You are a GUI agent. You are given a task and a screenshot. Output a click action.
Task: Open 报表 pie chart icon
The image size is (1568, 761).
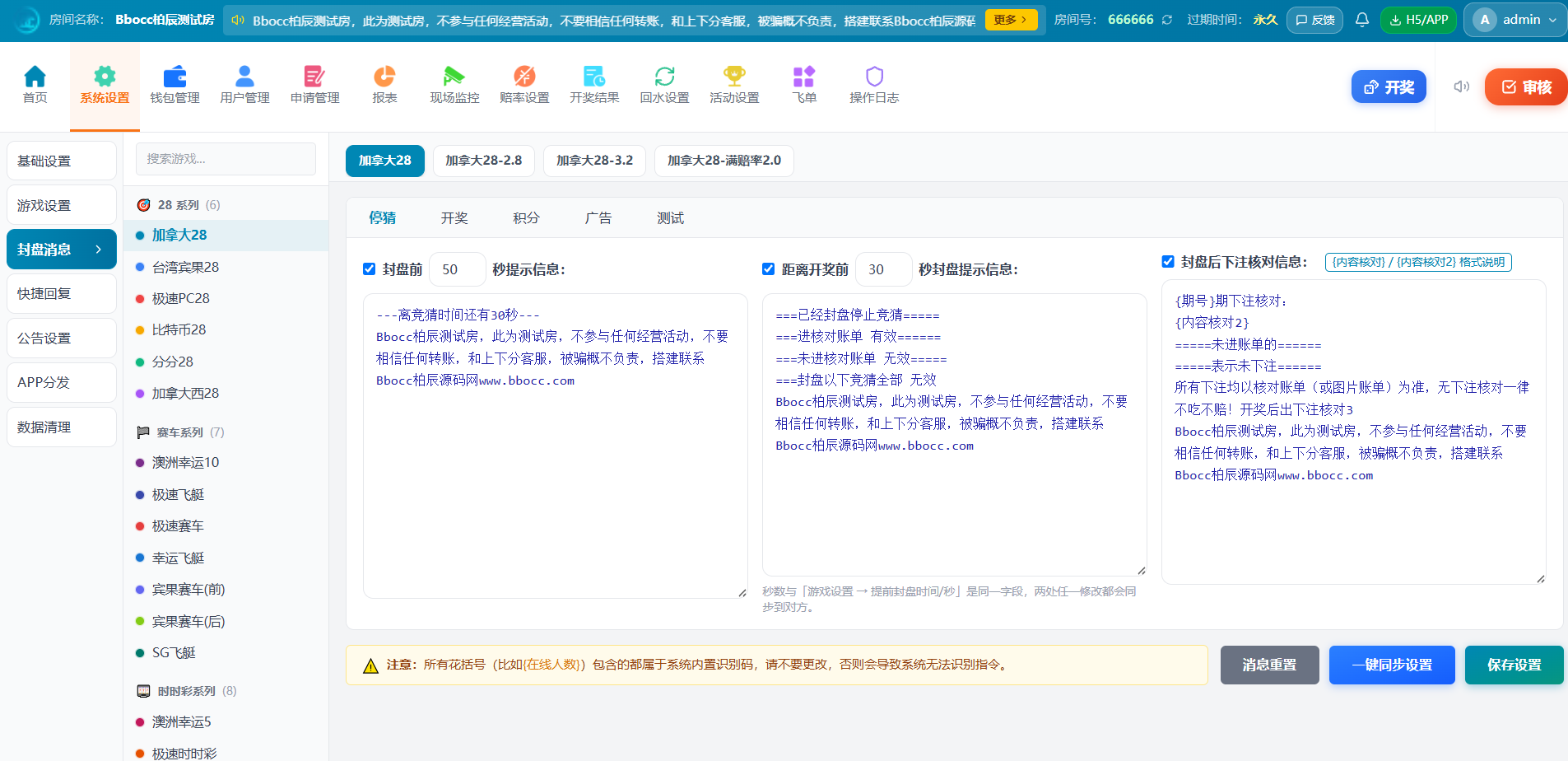point(384,77)
